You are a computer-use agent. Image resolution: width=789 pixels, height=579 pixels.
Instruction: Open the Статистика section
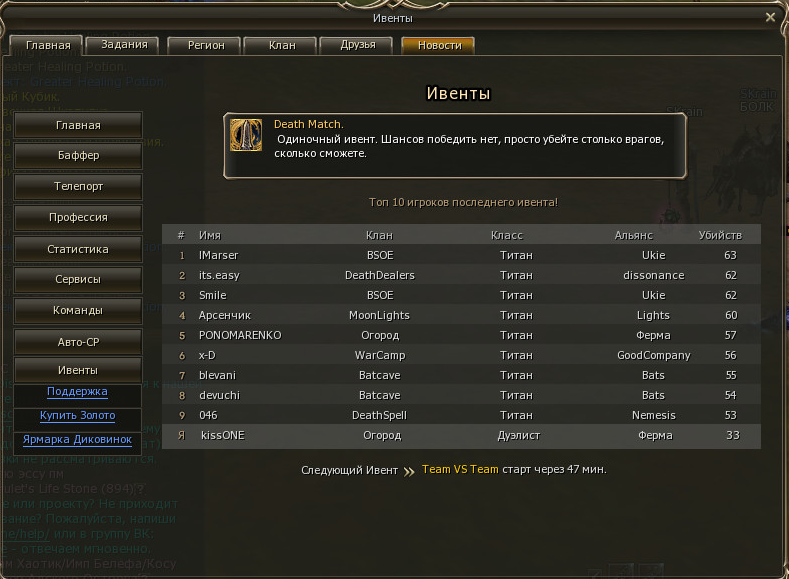pyautogui.click(x=78, y=249)
